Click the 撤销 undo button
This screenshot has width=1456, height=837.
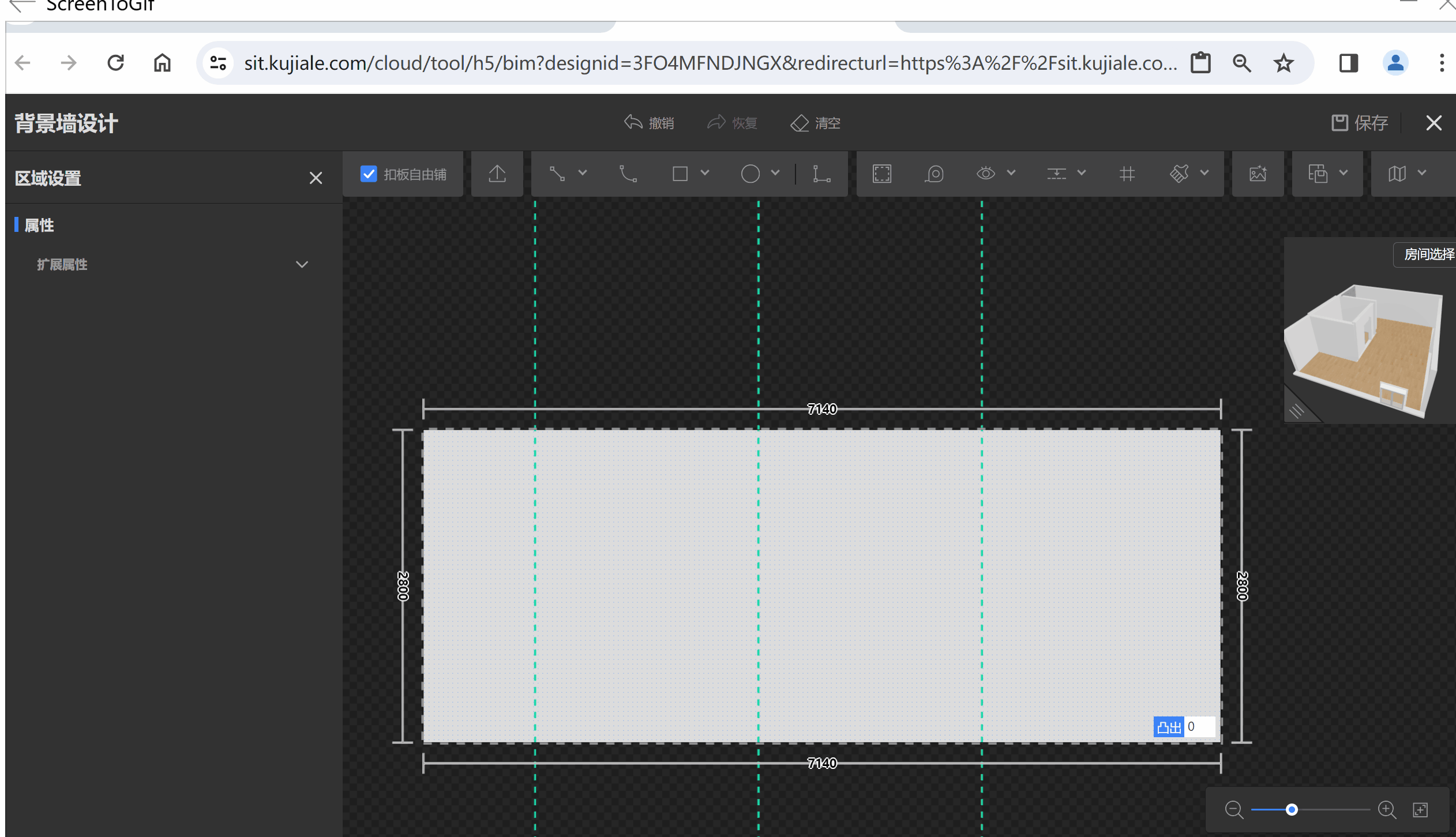pyautogui.click(x=649, y=123)
